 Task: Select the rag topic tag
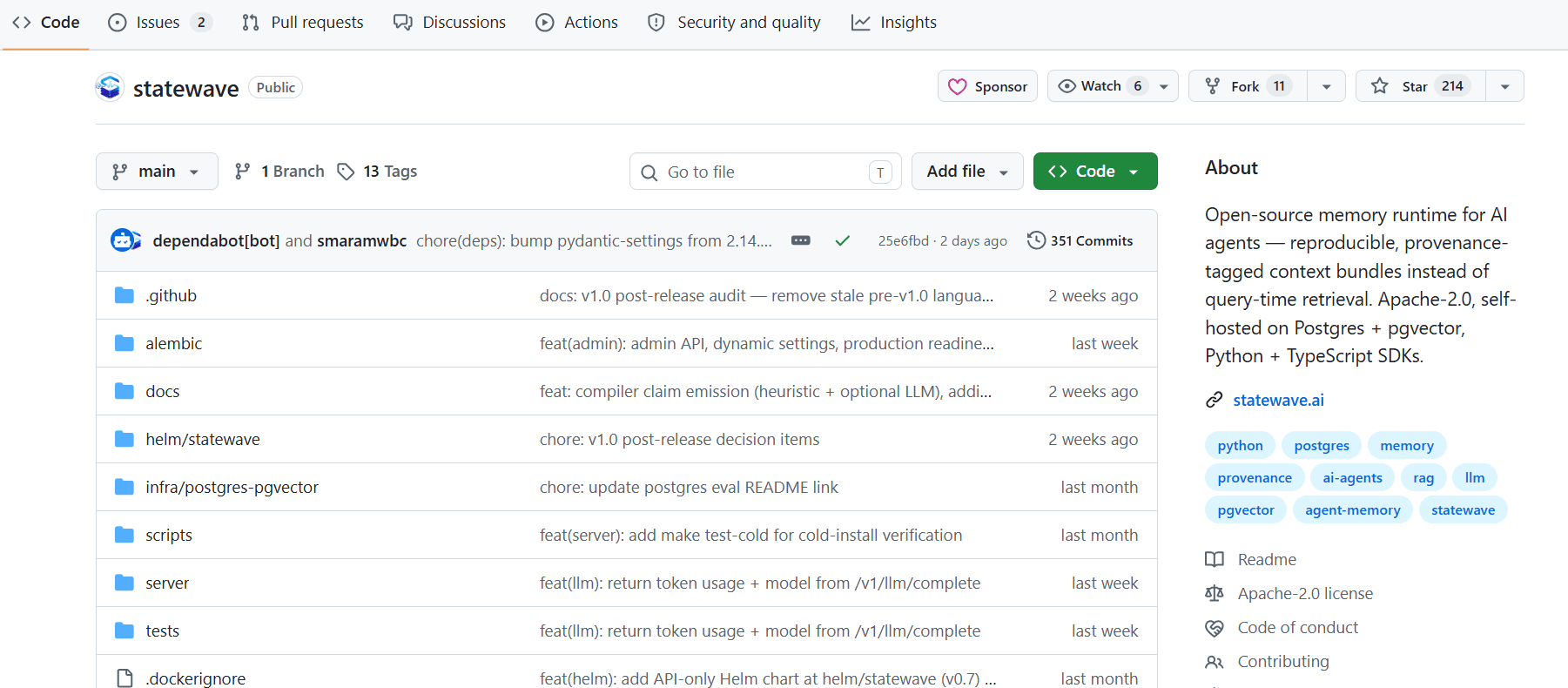pos(1423,478)
